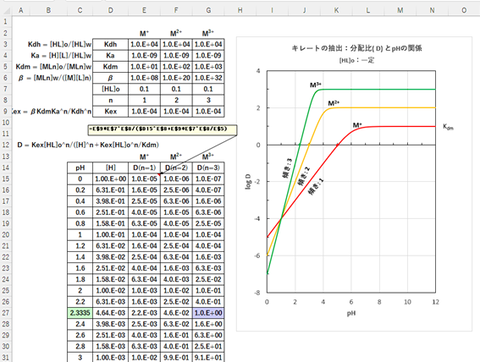Select row 14 header
Image resolution: width=480 pixels, height=362 pixels.
pos(6,167)
